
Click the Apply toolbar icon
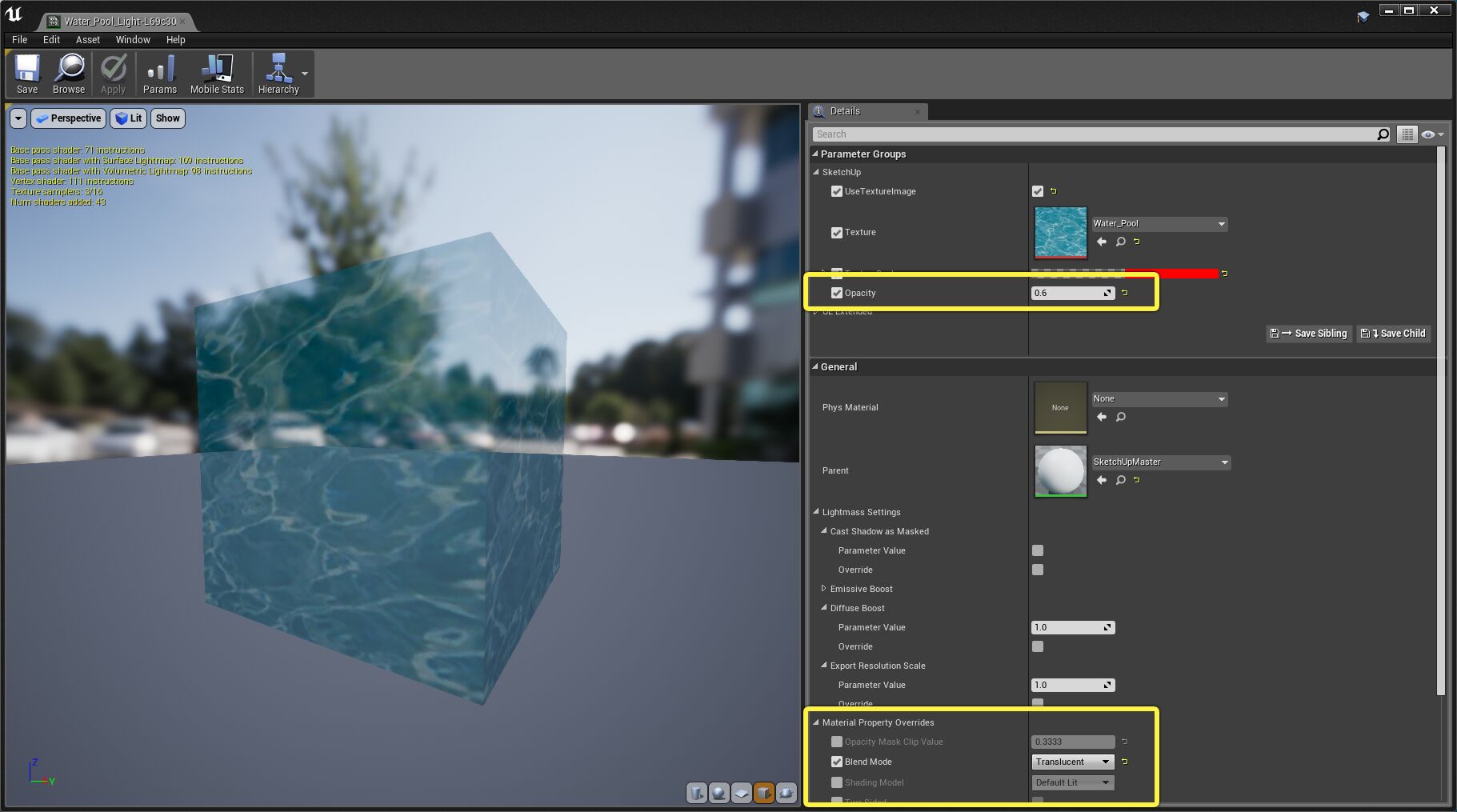pyautogui.click(x=113, y=73)
